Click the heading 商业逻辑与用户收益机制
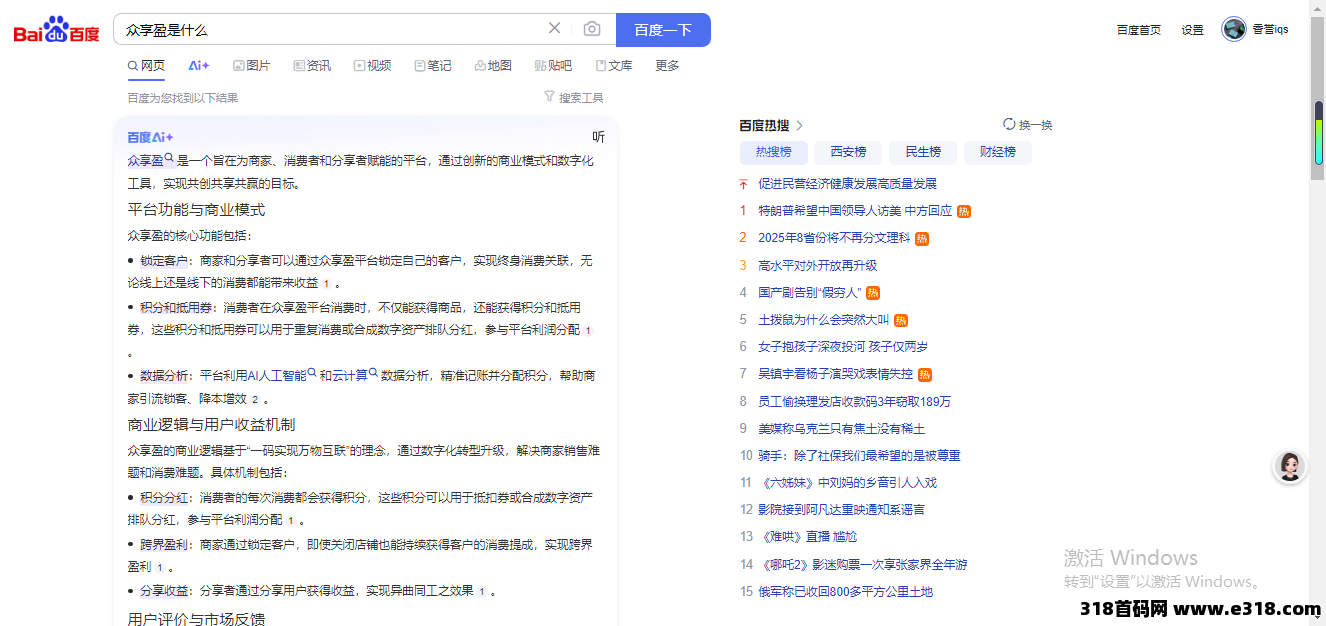1326x626 pixels. pyautogui.click(x=211, y=425)
